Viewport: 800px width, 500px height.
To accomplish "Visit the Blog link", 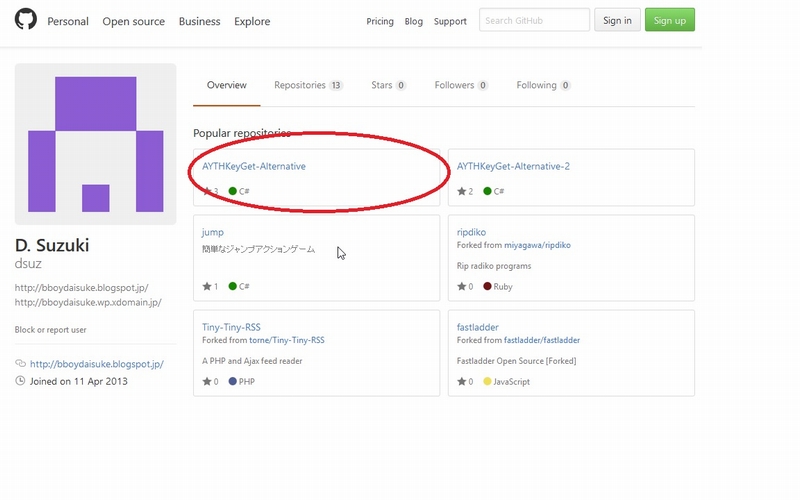I will tap(414, 21).
